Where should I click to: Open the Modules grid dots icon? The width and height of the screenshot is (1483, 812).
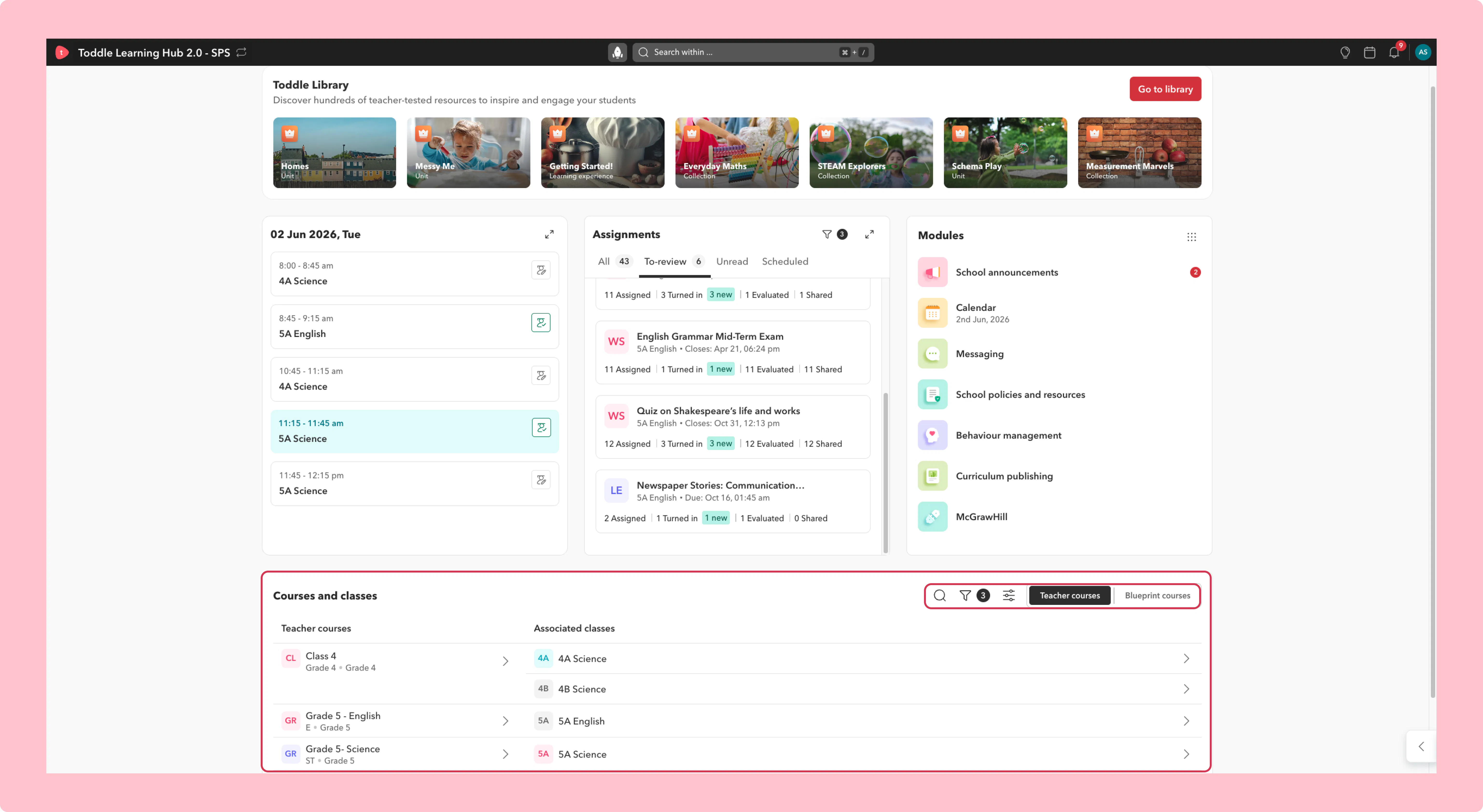point(1191,237)
